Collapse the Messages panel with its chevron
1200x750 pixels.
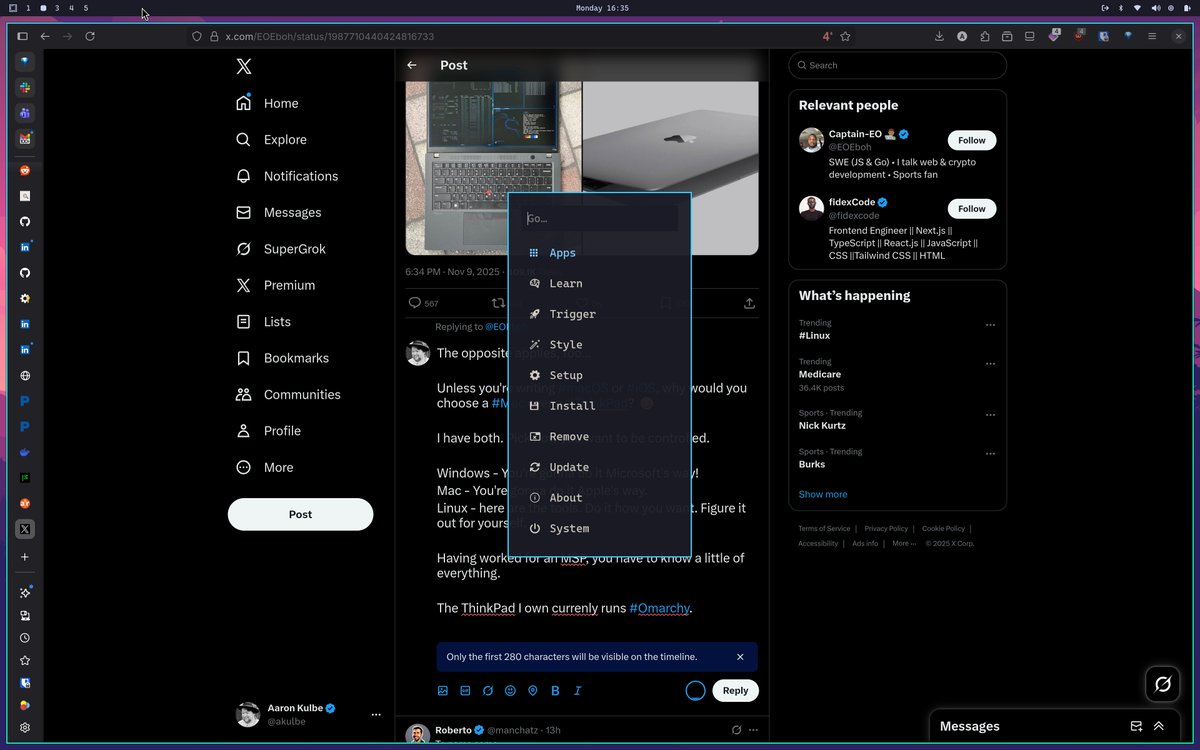[1159, 726]
